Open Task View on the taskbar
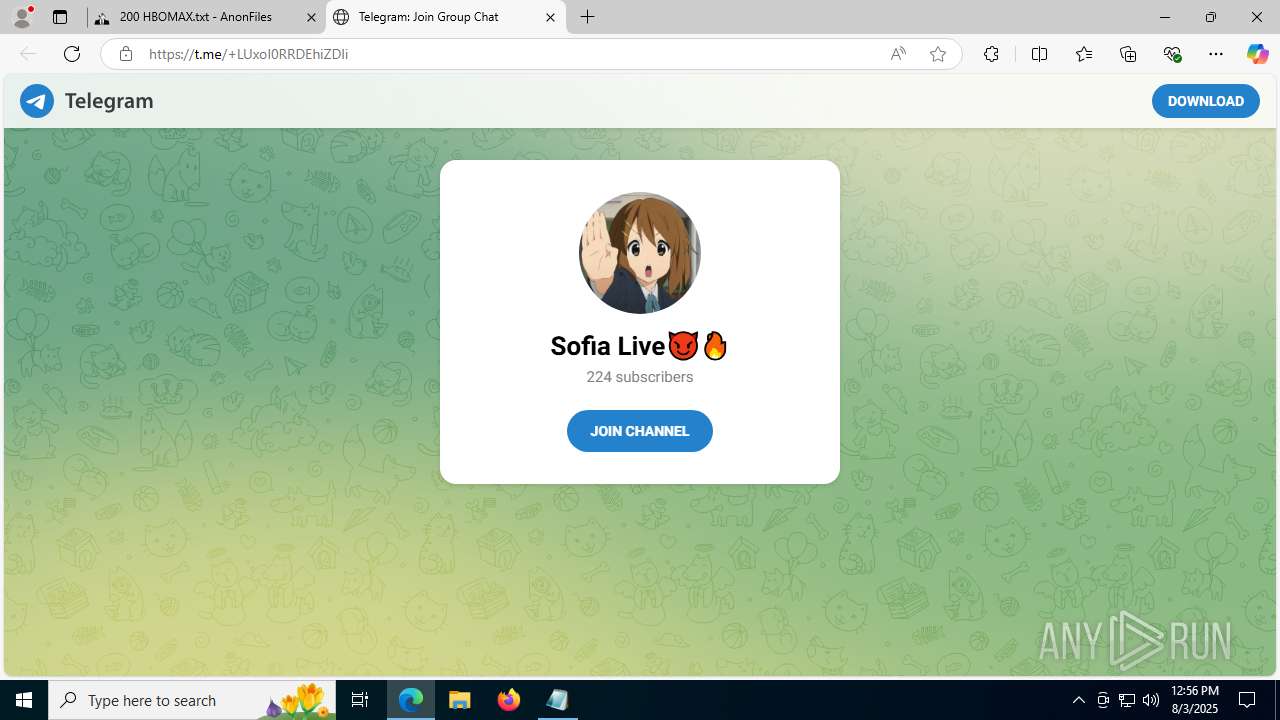The image size is (1280, 720). pyautogui.click(x=360, y=700)
